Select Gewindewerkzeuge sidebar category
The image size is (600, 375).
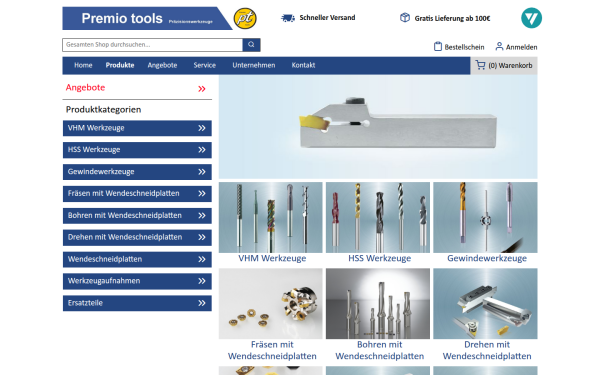pos(137,172)
